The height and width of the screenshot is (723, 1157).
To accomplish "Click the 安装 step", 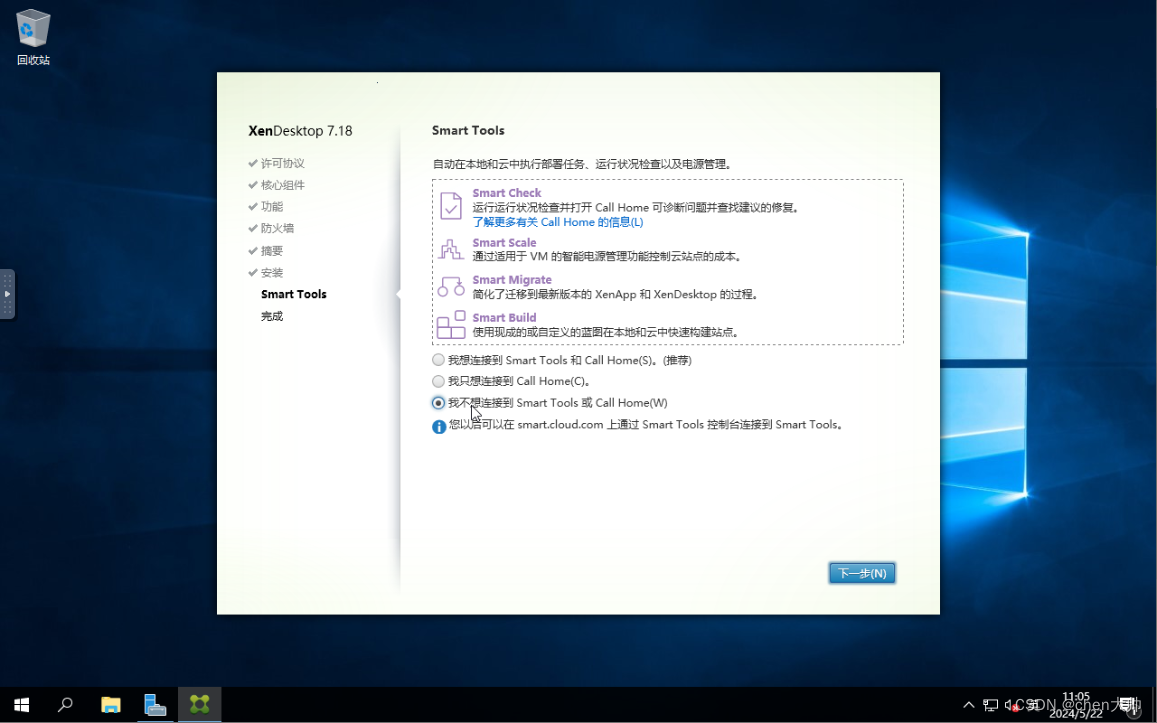I will [x=272, y=272].
